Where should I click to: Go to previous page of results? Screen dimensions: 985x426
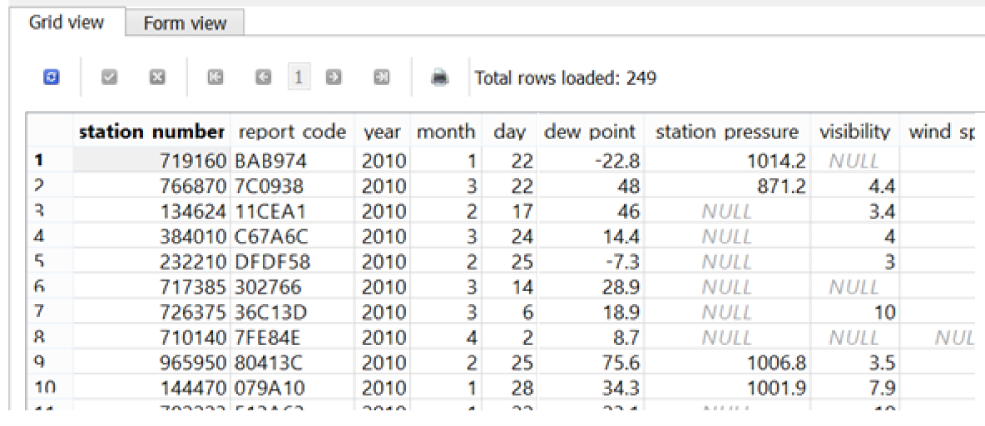coord(263,77)
